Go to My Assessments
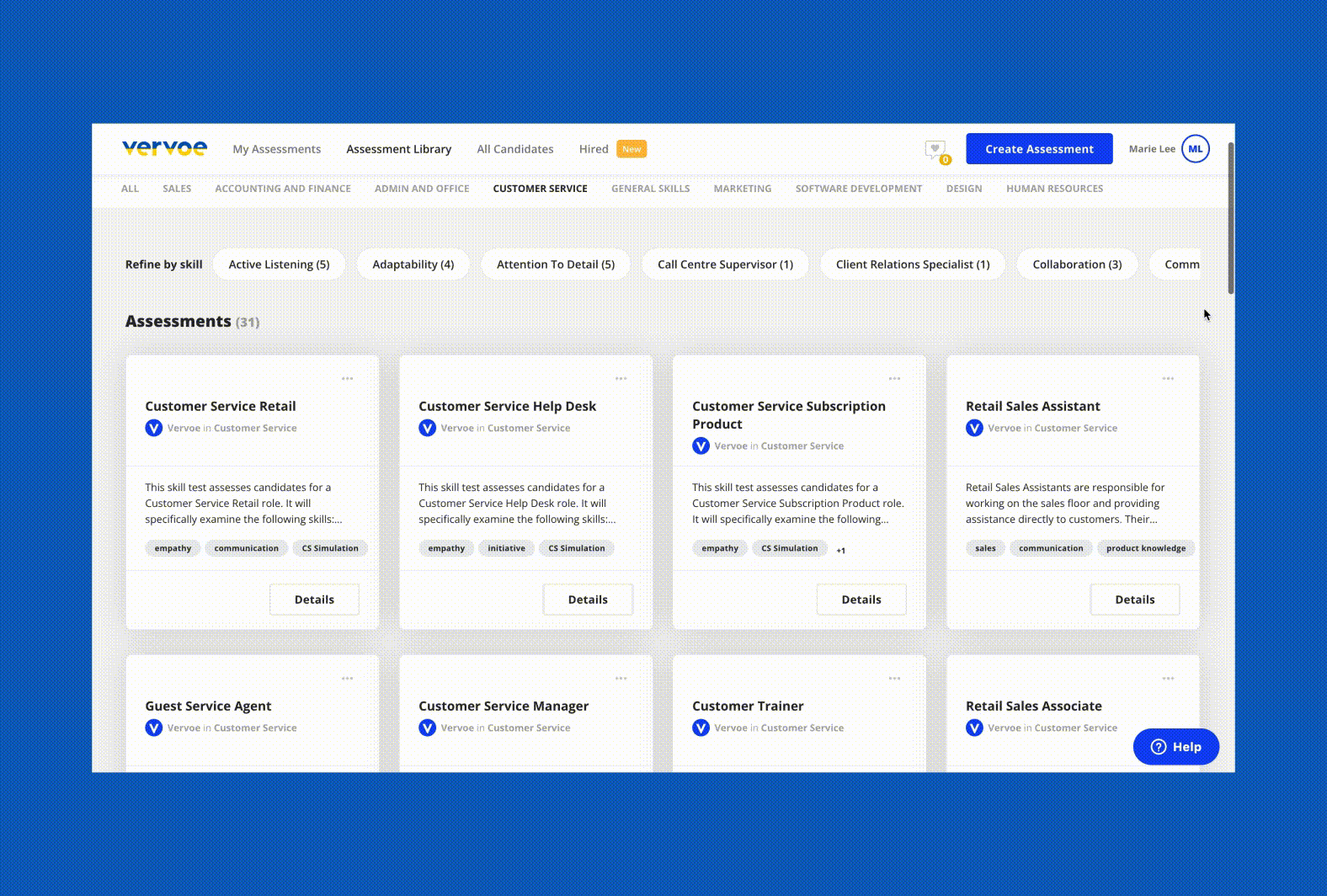The image size is (1327, 896). (x=277, y=149)
